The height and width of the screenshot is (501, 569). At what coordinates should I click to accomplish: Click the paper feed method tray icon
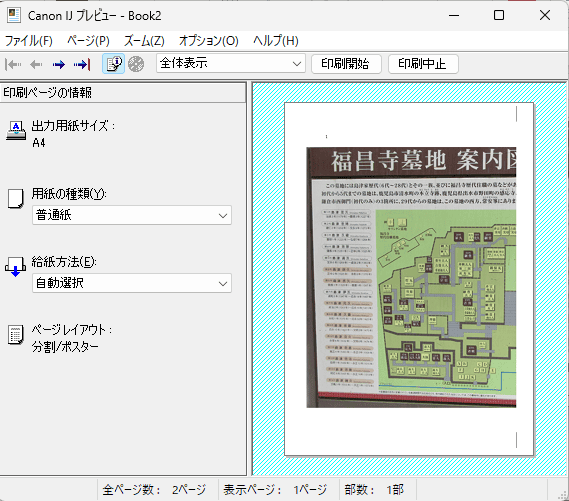tap(15, 267)
